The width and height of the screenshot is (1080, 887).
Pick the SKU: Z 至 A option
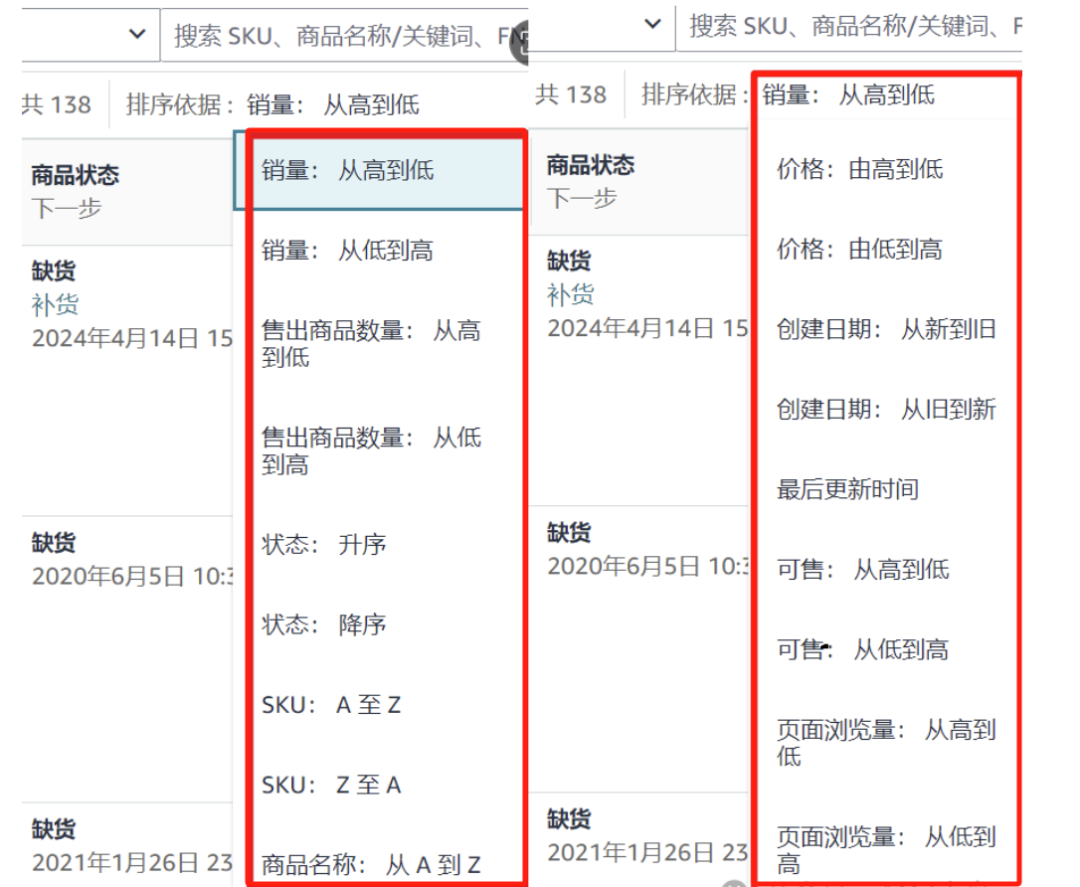pos(331,785)
